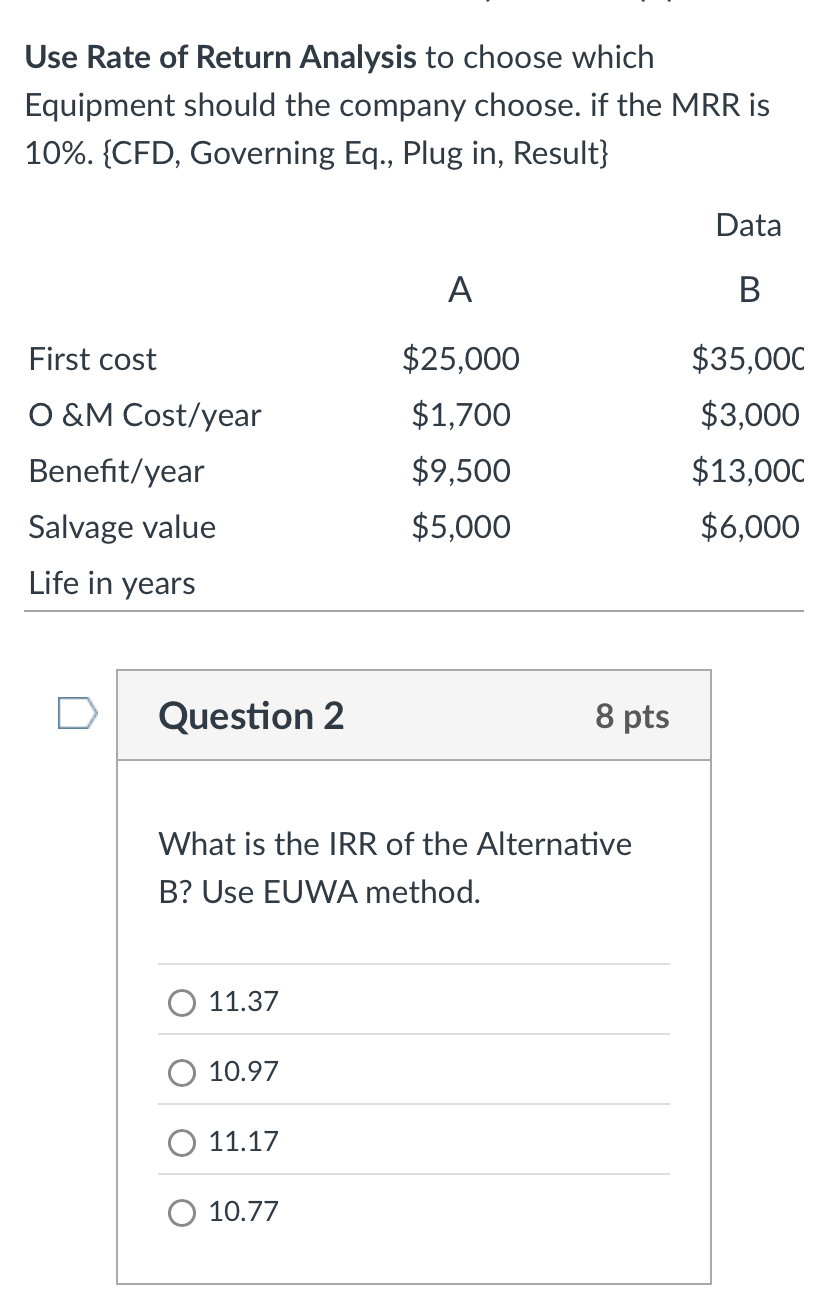Click the $35,000 value for Equipment B
This screenshot has height=1312, width=828.
(745, 359)
